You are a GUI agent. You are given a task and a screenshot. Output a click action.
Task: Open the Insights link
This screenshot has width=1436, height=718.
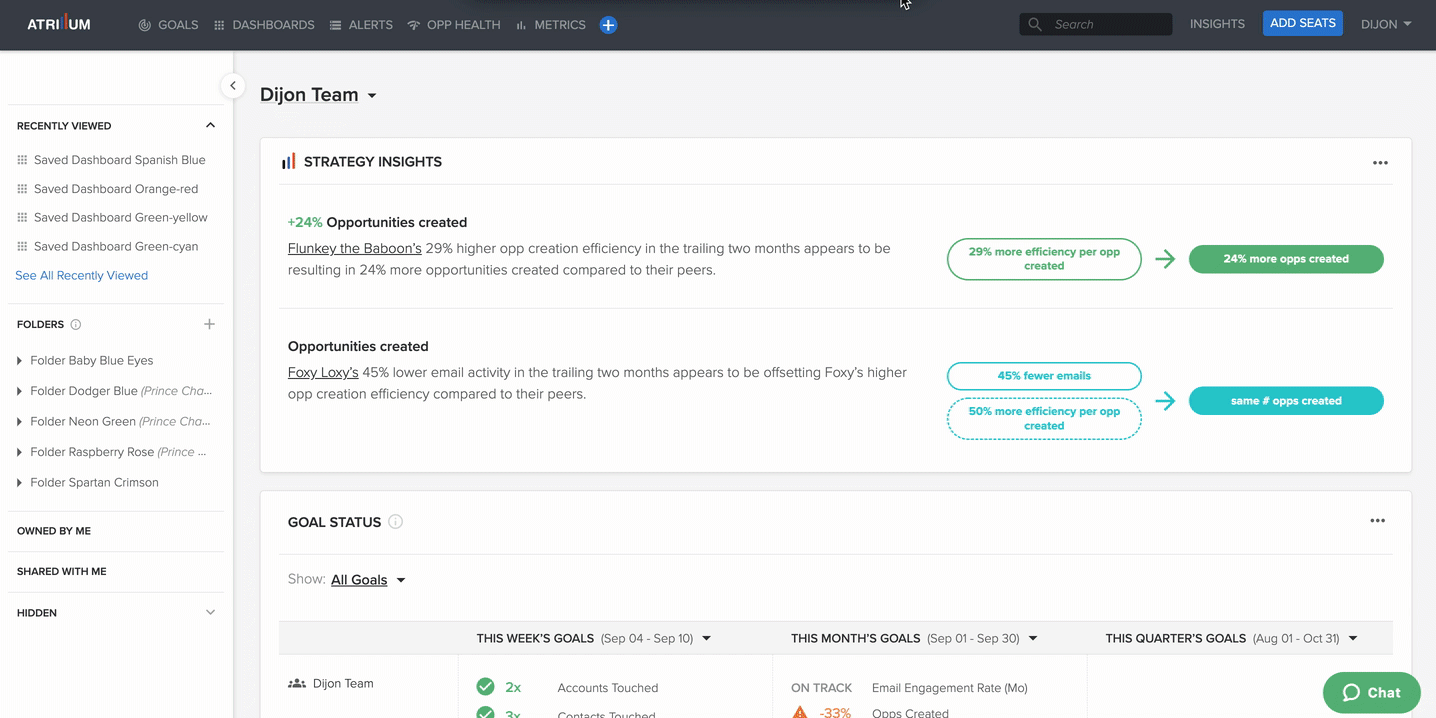click(x=1217, y=24)
